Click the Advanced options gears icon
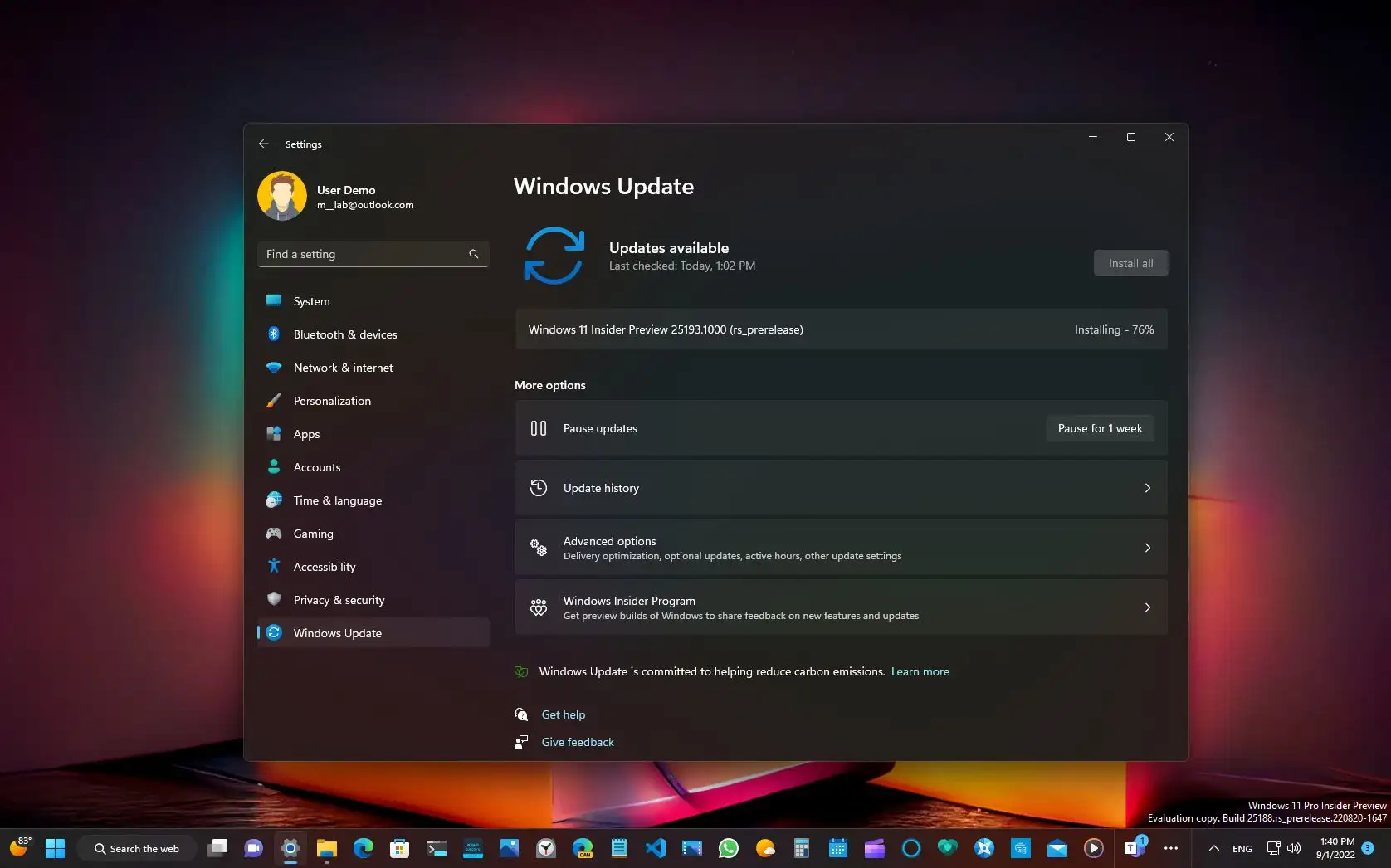Image resolution: width=1391 pixels, height=868 pixels. click(539, 548)
